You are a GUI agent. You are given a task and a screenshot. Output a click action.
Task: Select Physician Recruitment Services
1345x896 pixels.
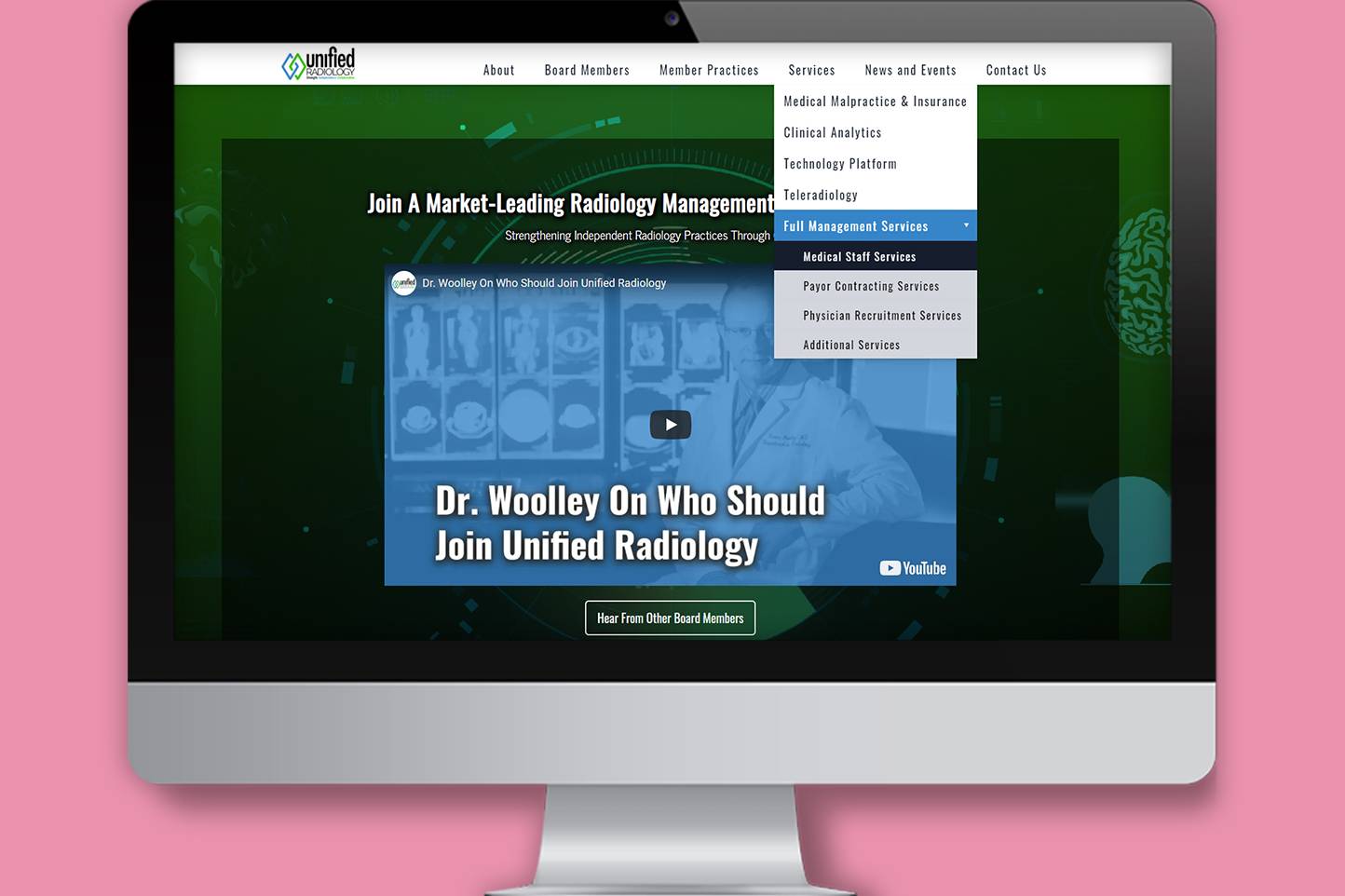(x=882, y=316)
